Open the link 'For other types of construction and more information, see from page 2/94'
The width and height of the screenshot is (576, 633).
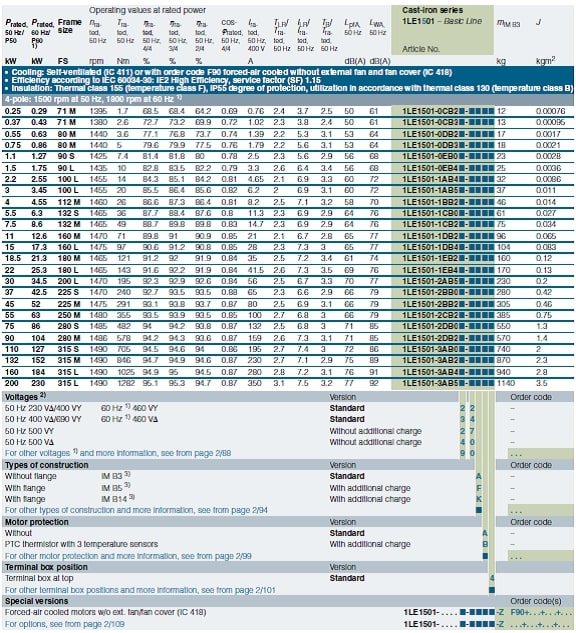[136, 510]
